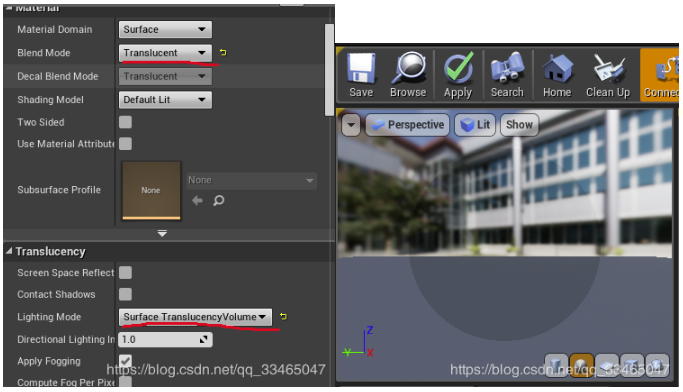The image size is (683, 392).
Task: Click the Decal Blend Mode label
Action: (x=58, y=76)
